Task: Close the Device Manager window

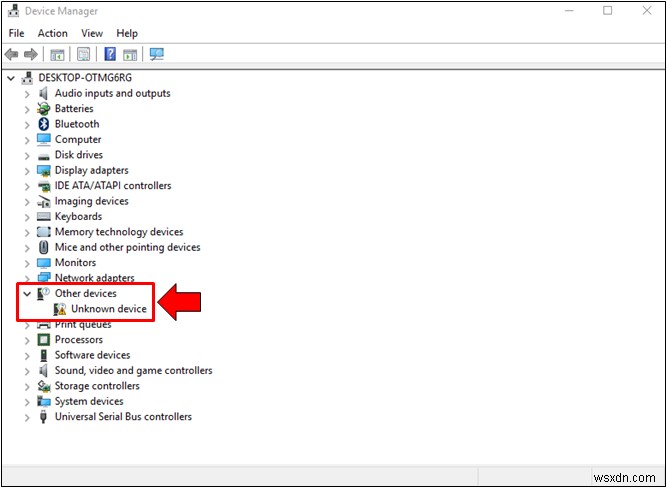Action: point(647,11)
